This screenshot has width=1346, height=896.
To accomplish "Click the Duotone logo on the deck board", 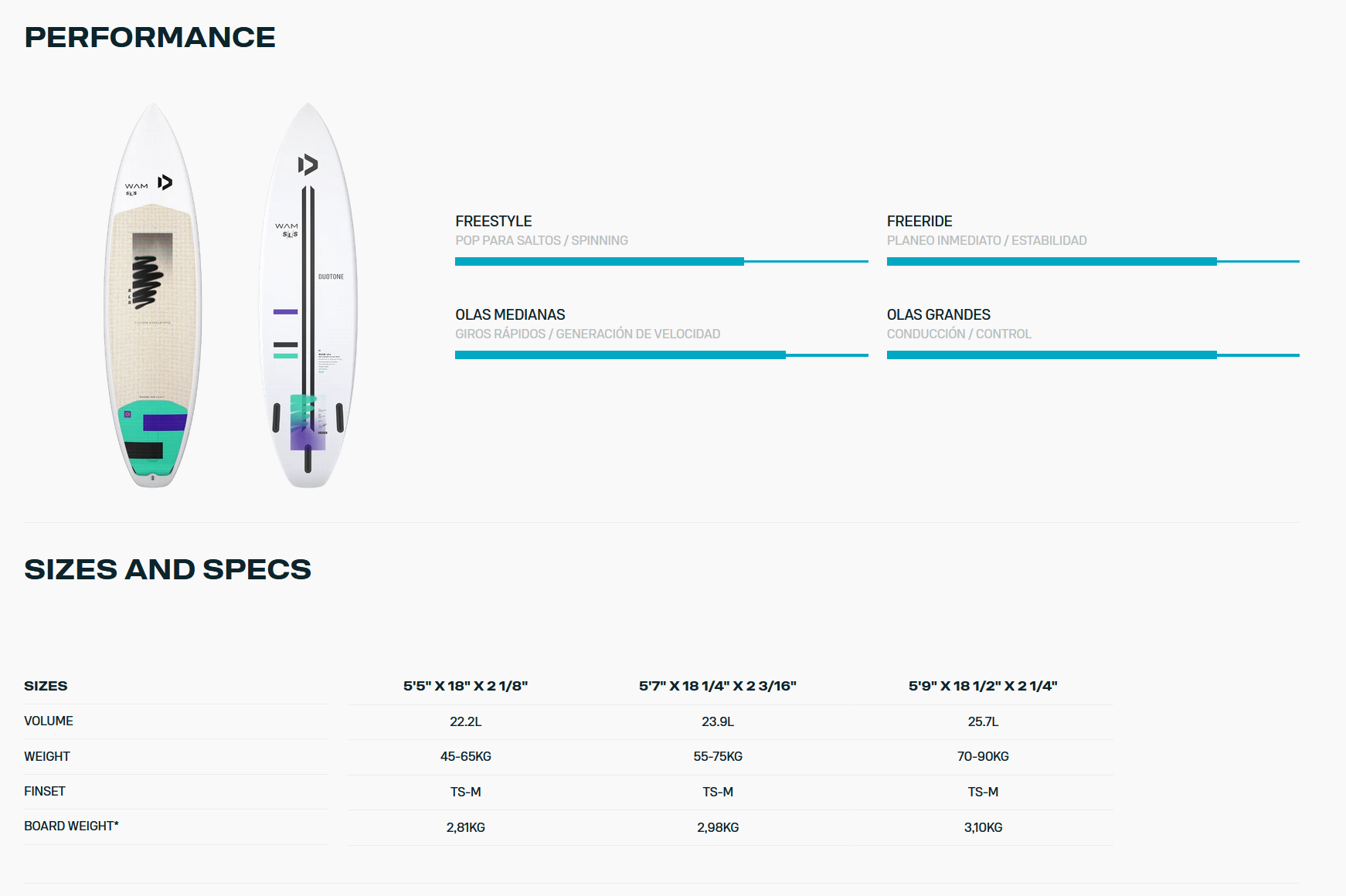I will click(165, 182).
